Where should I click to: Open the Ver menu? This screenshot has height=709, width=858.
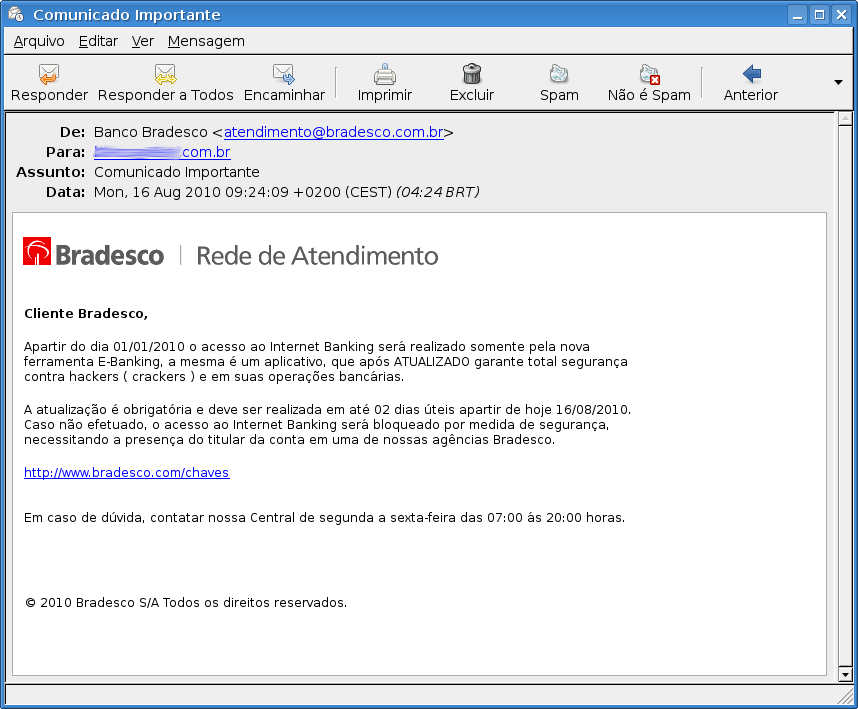[x=142, y=41]
